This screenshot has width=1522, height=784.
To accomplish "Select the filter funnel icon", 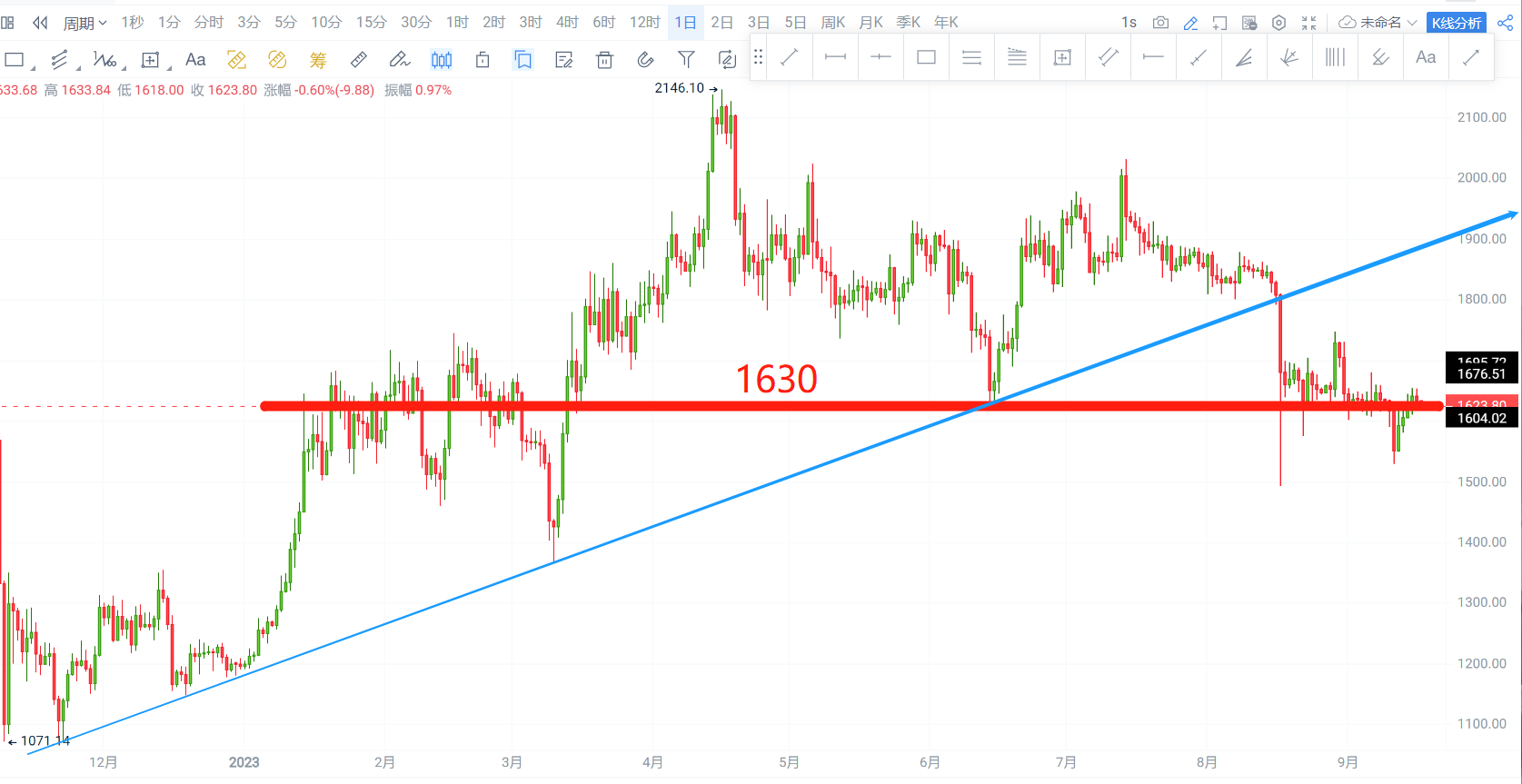I will coord(687,60).
